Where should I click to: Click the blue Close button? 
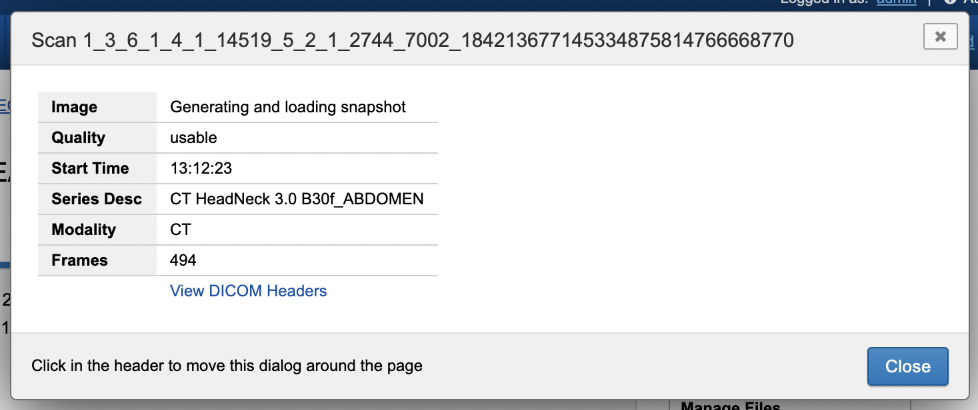907,366
